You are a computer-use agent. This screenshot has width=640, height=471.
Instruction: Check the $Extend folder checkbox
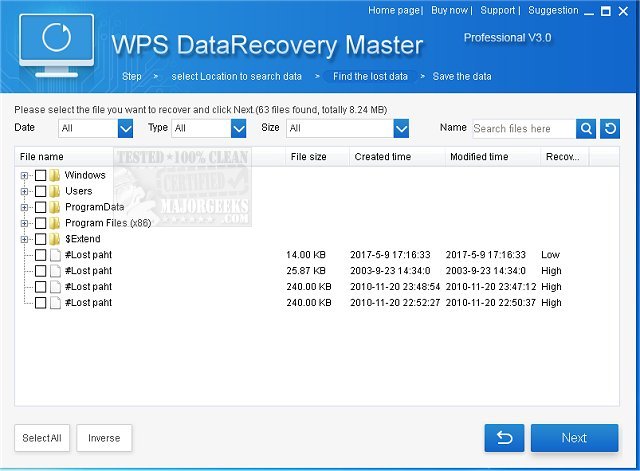click(x=40, y=239)
